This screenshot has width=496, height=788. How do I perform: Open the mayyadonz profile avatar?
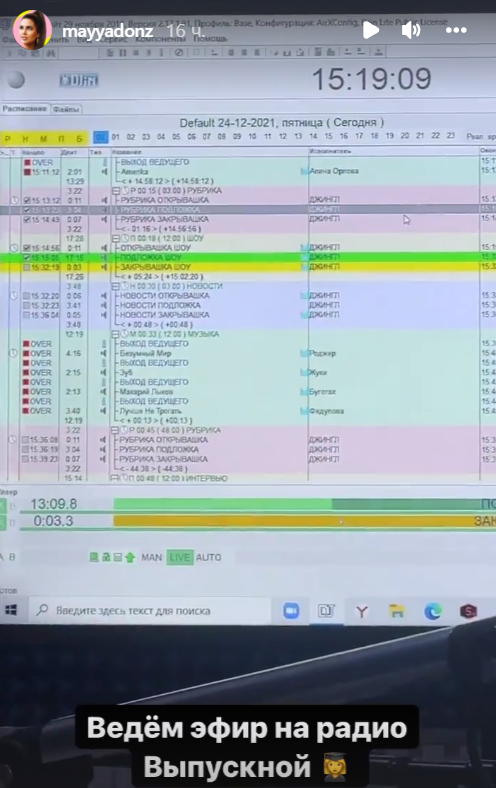click(x=32, y=30)
